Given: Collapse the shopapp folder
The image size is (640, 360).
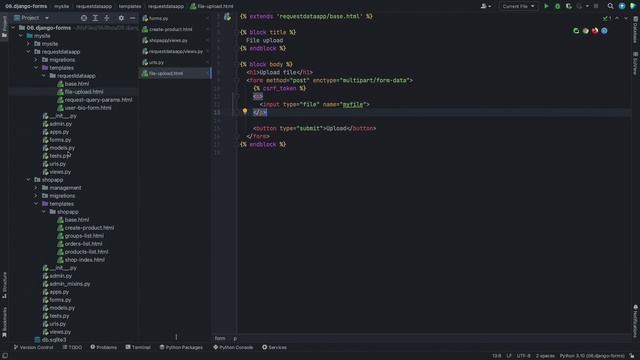Looking at the screenshot, I should click(29, 180).
